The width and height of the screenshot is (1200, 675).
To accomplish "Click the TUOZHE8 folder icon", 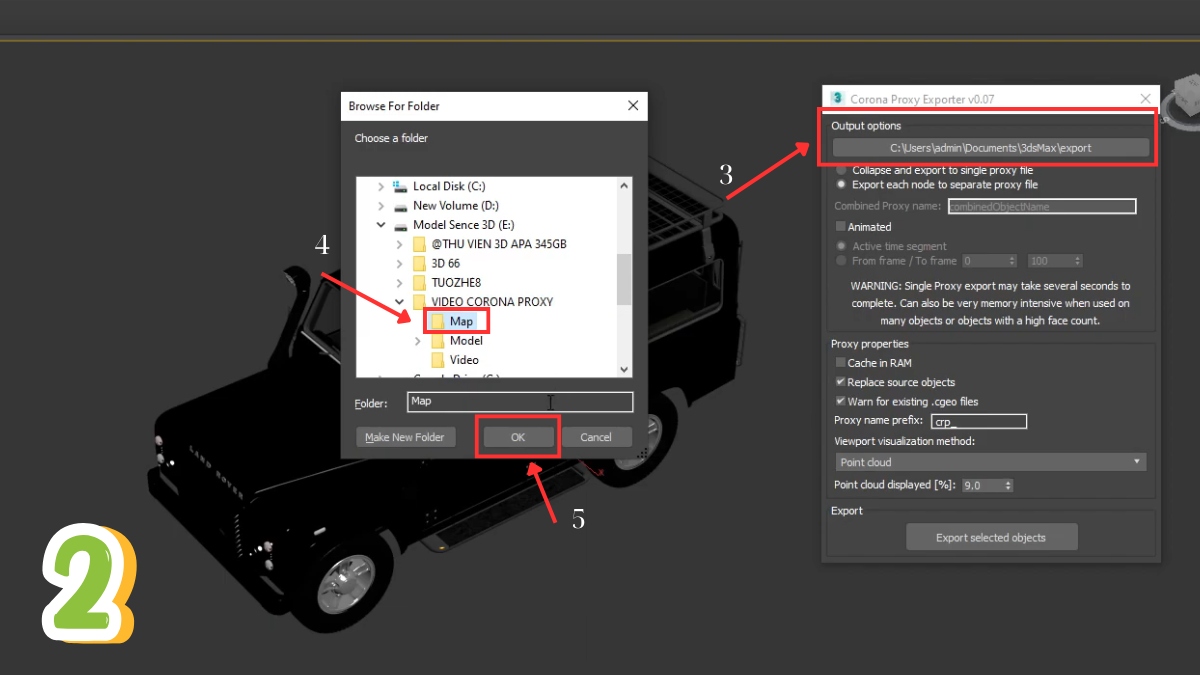I will [417, 281].
